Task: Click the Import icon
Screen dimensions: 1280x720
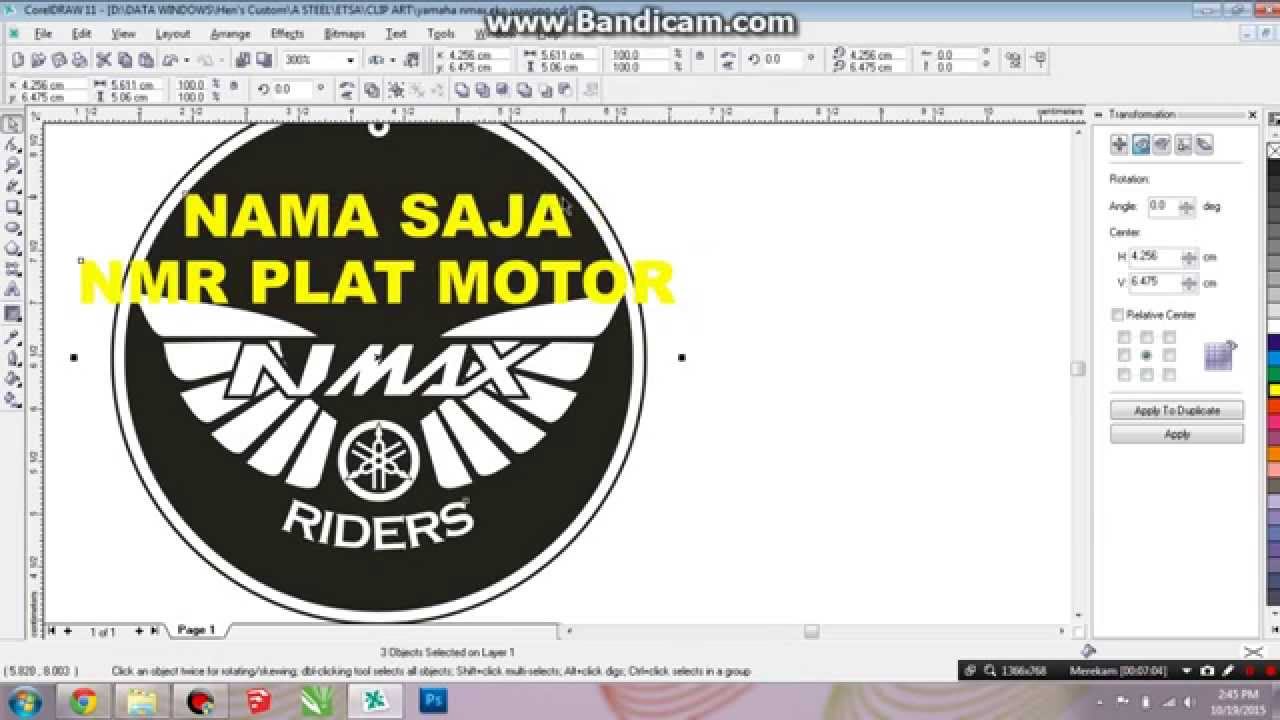Action: tap(244, 60)
